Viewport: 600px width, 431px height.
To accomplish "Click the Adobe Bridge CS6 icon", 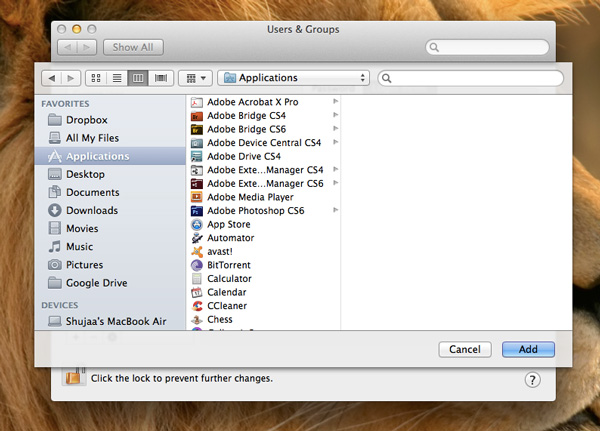I will click(197, 129).
